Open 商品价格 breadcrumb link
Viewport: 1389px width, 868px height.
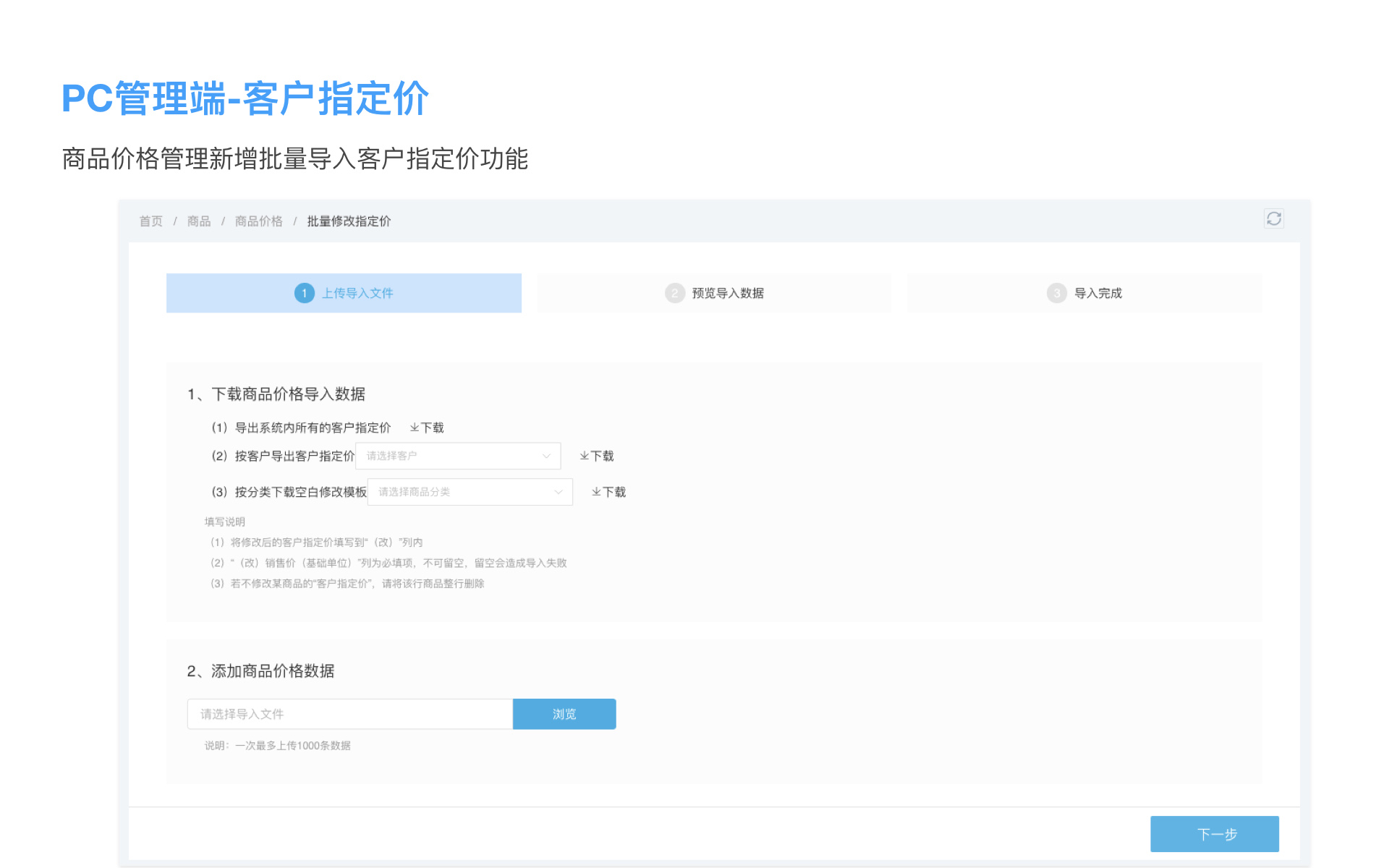258,221
